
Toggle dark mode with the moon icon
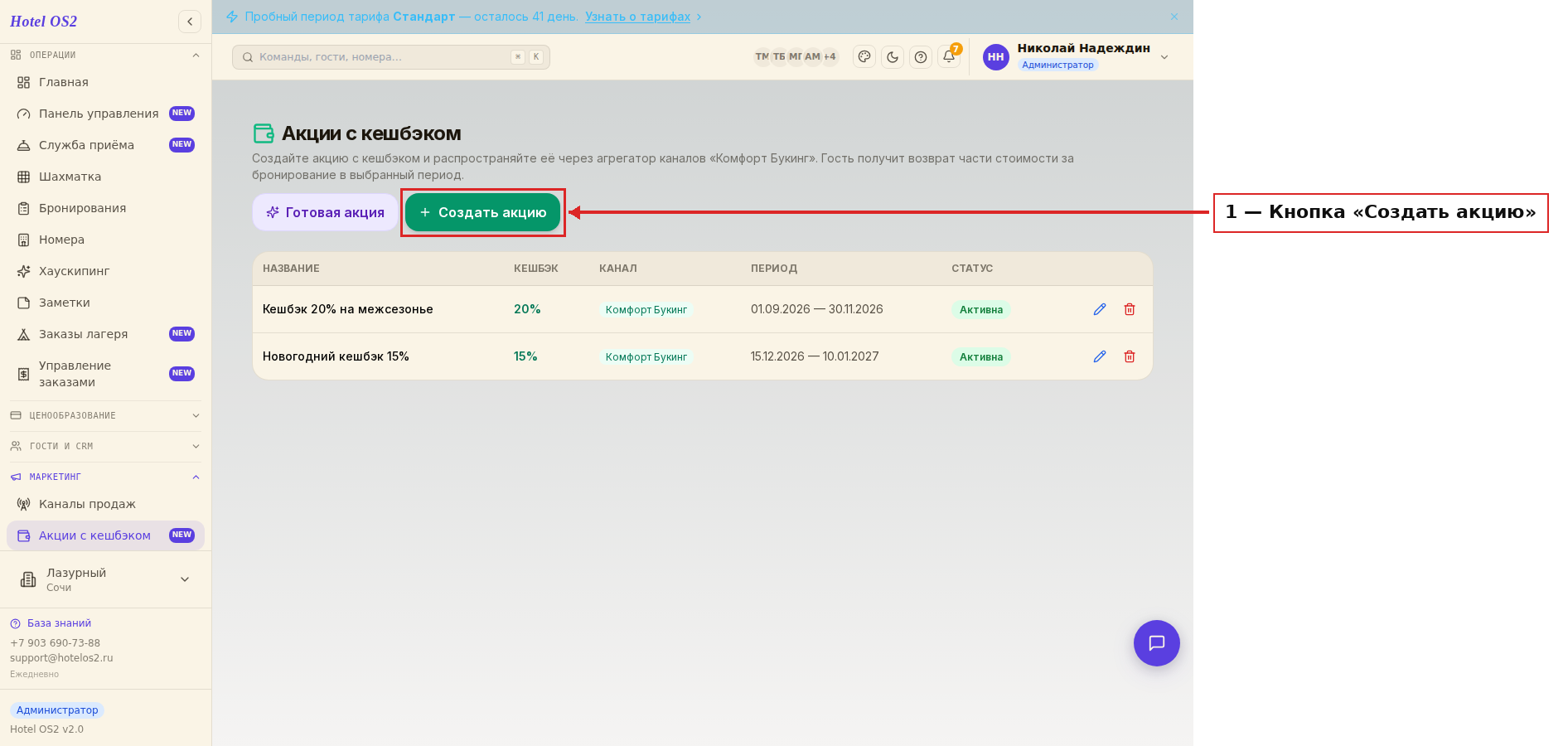pos(893,57)
